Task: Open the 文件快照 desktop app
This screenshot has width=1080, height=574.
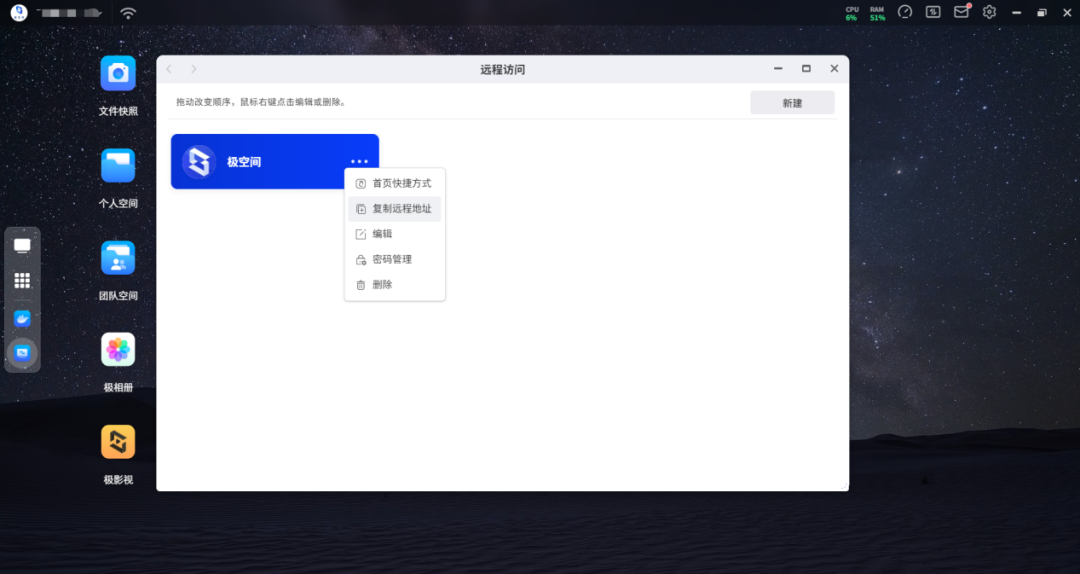Action: (x=118, y=74)
